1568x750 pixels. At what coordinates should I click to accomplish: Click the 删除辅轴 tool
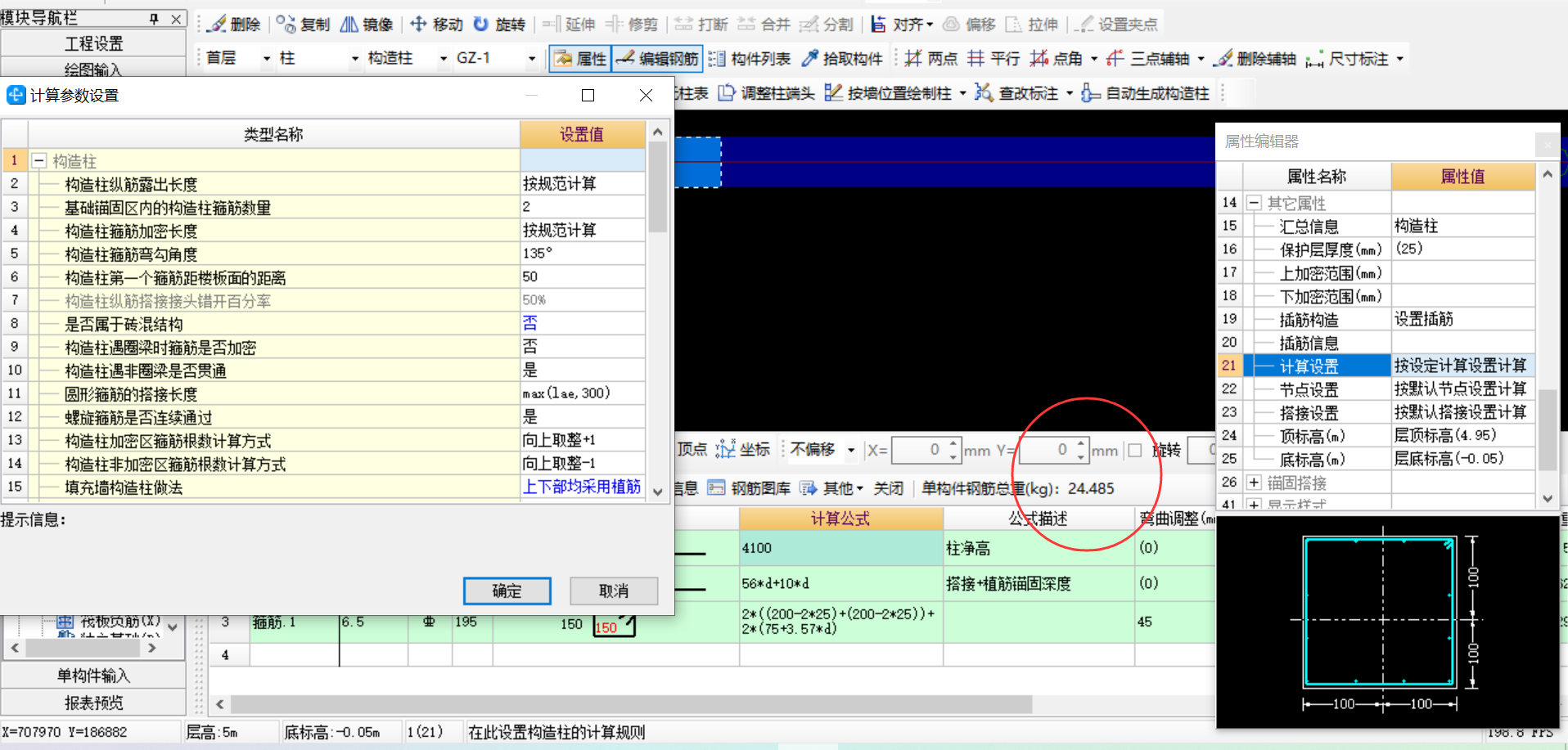(x=1255, y=58)
